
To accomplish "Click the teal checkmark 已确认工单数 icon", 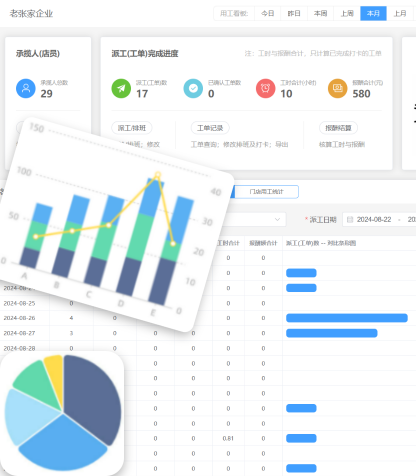I will (193, 88).
